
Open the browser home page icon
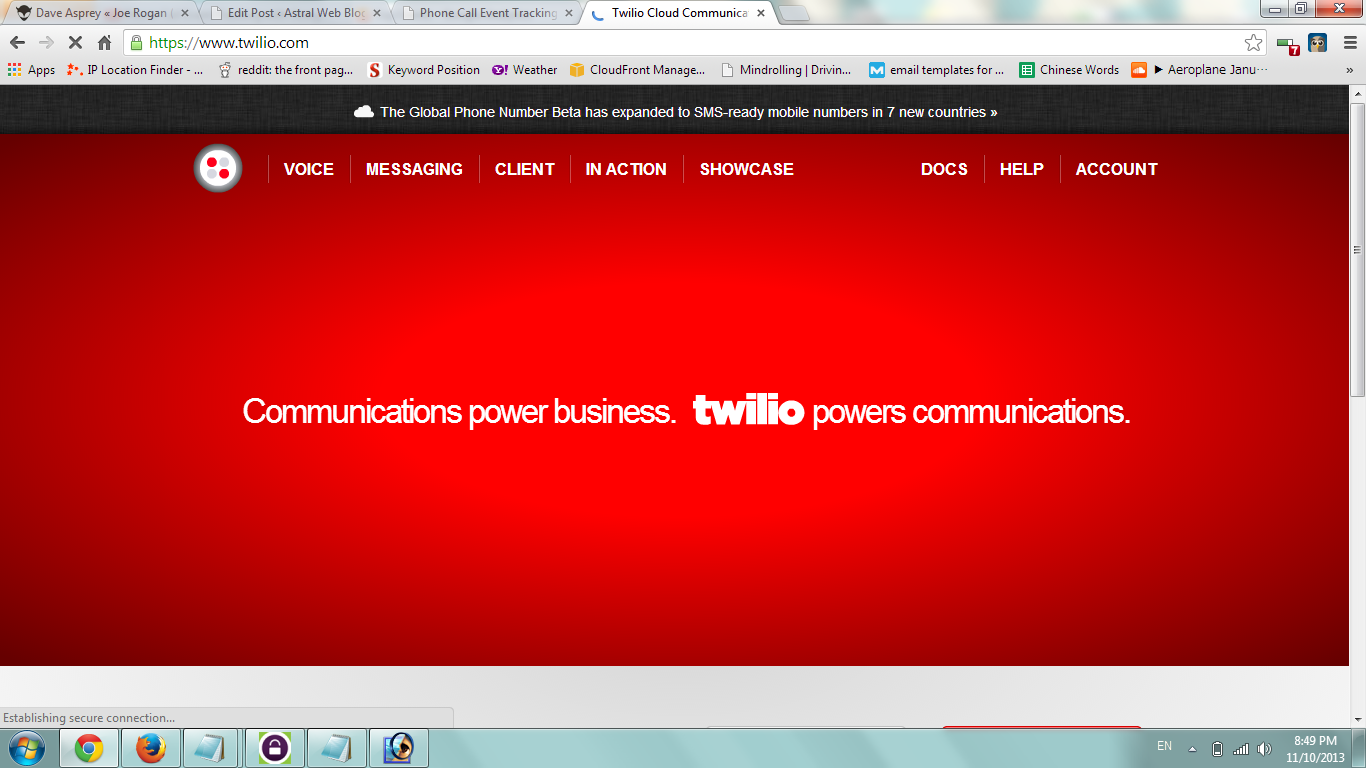click(x=104, y=43)
